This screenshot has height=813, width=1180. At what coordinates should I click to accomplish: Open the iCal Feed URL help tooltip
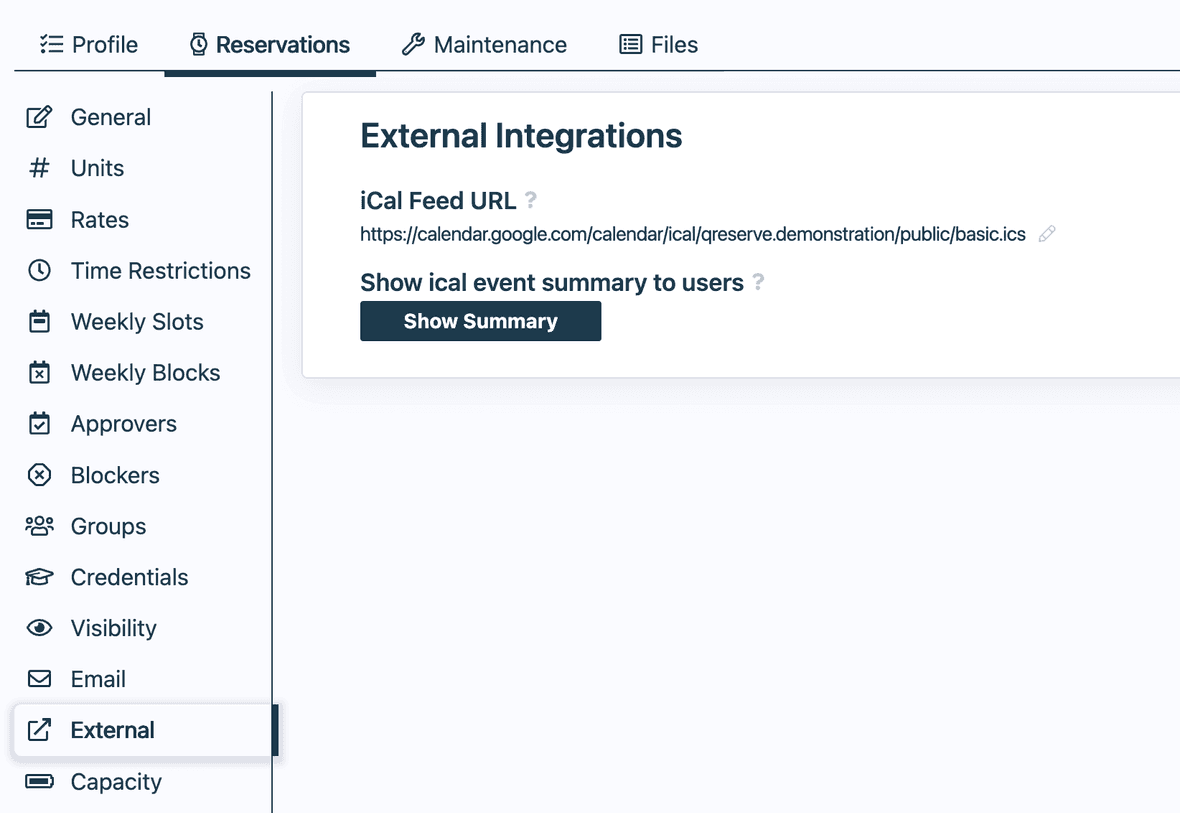point(531,200)
